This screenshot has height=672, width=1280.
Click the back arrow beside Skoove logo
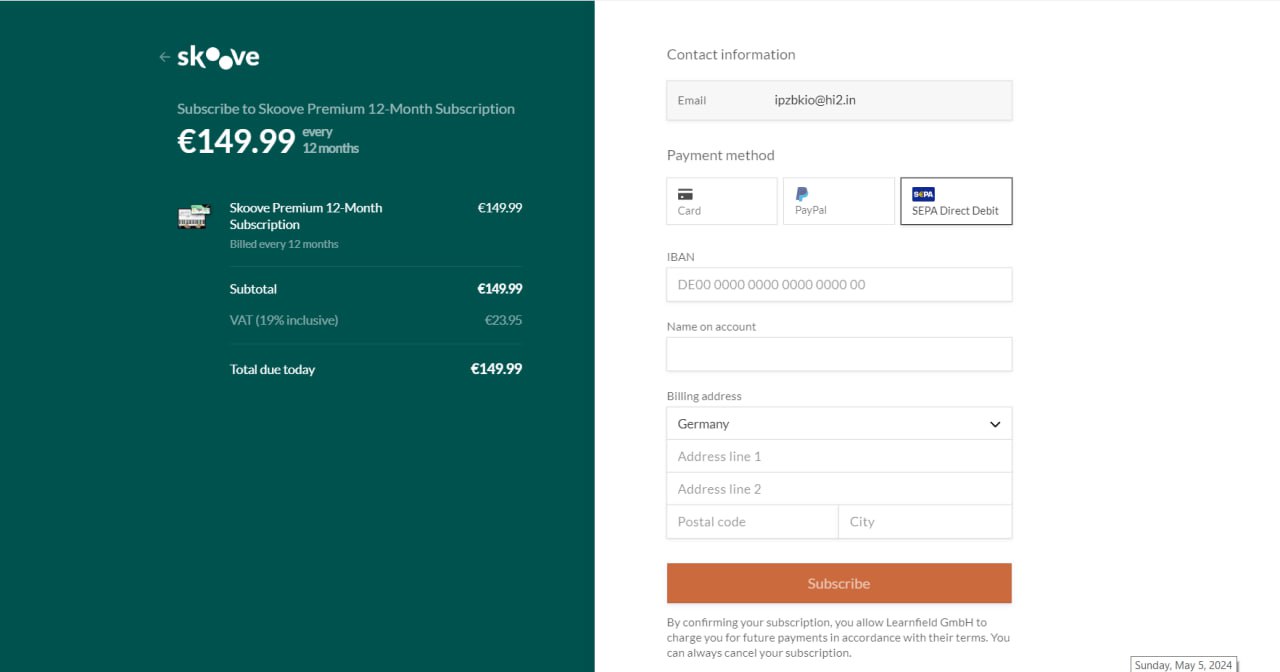(x=164, y=57)
